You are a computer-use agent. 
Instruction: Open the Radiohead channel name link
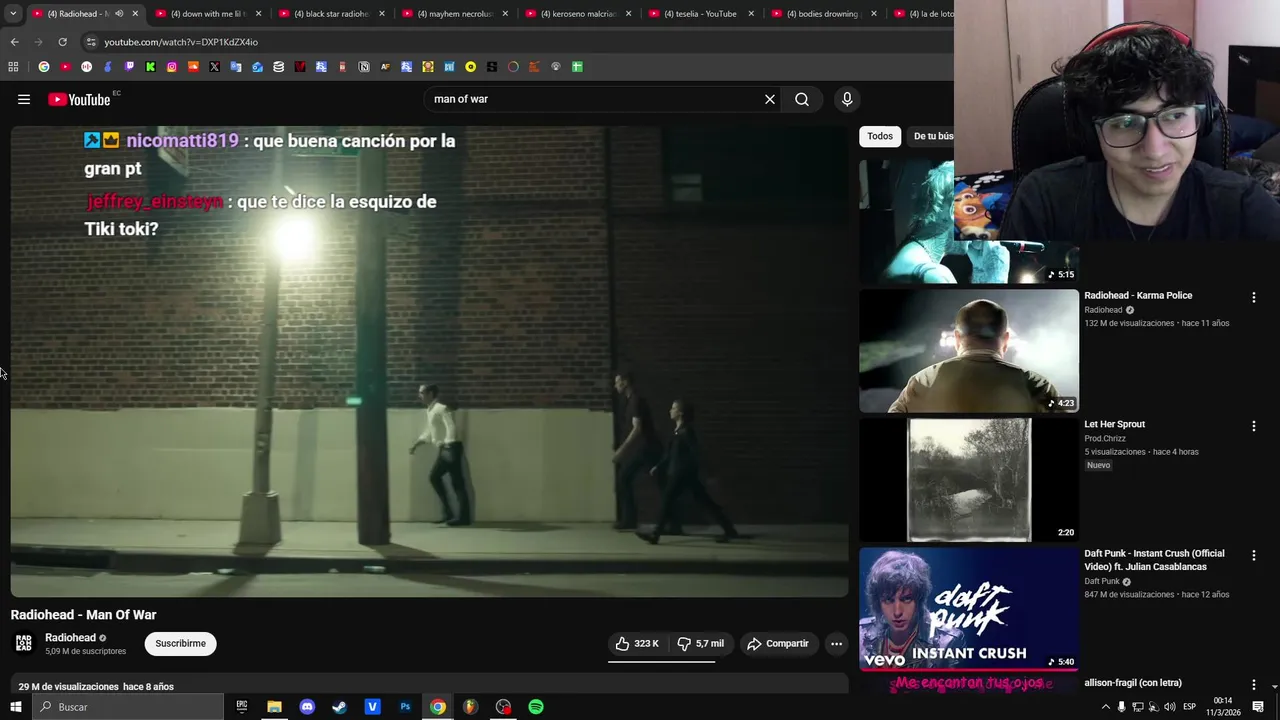click(70, 637)
